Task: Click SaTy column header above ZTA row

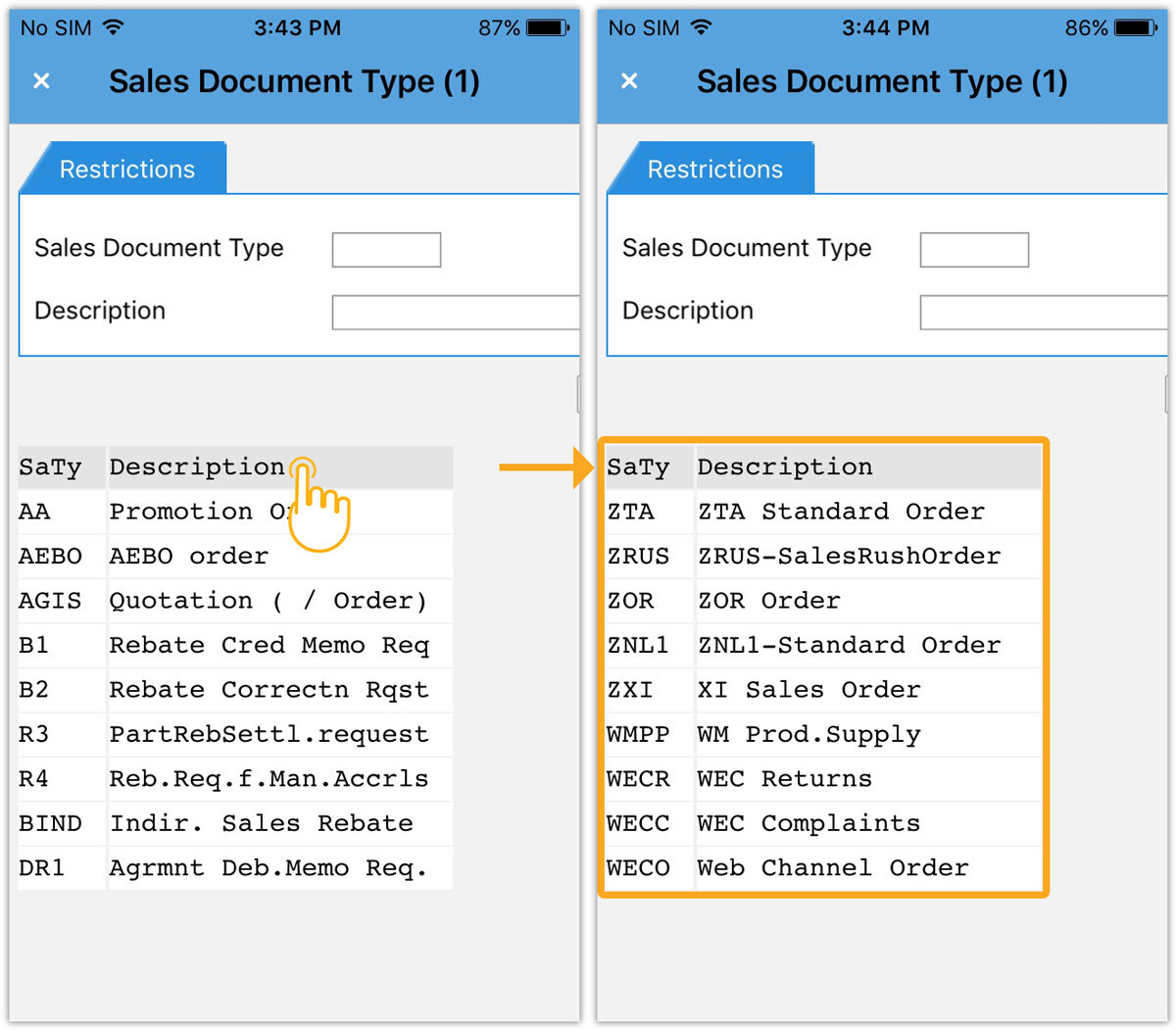Action: [638, 467]
